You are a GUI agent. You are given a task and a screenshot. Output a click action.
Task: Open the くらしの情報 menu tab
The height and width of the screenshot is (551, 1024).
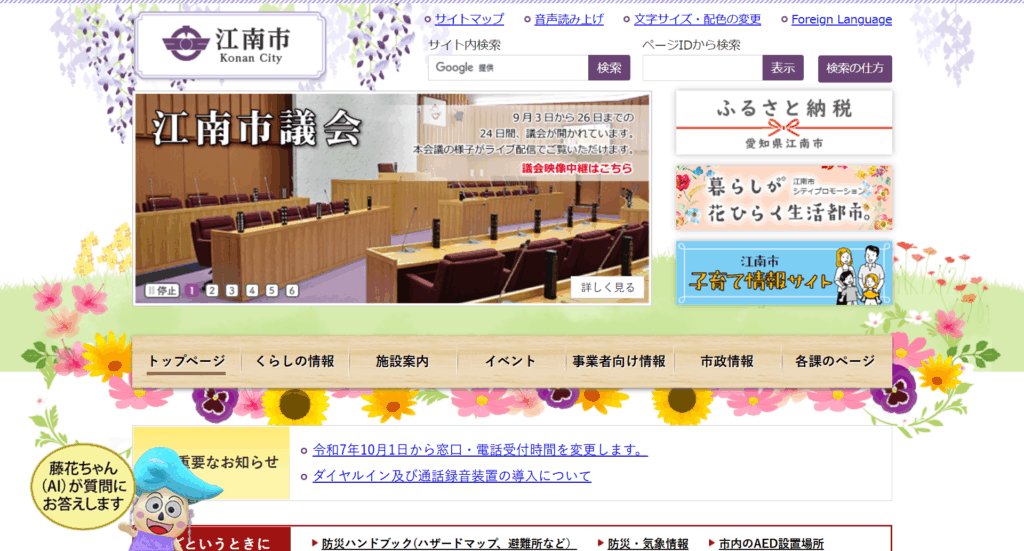pos(295,362)
